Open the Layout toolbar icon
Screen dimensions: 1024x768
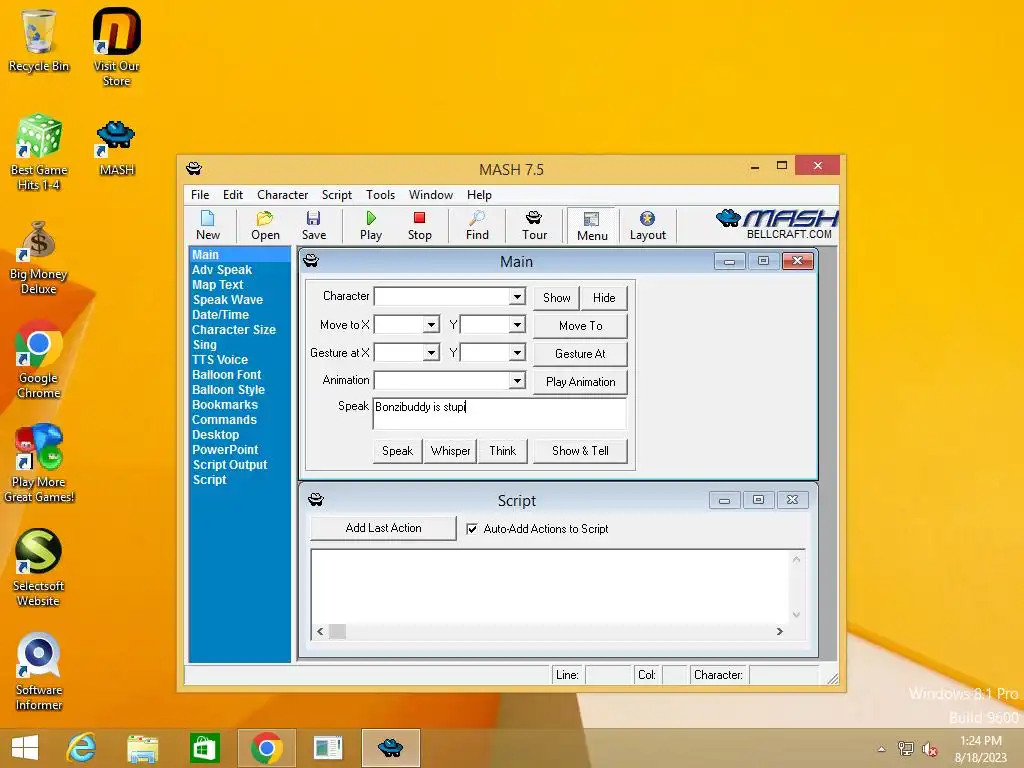tap(647, 225)
